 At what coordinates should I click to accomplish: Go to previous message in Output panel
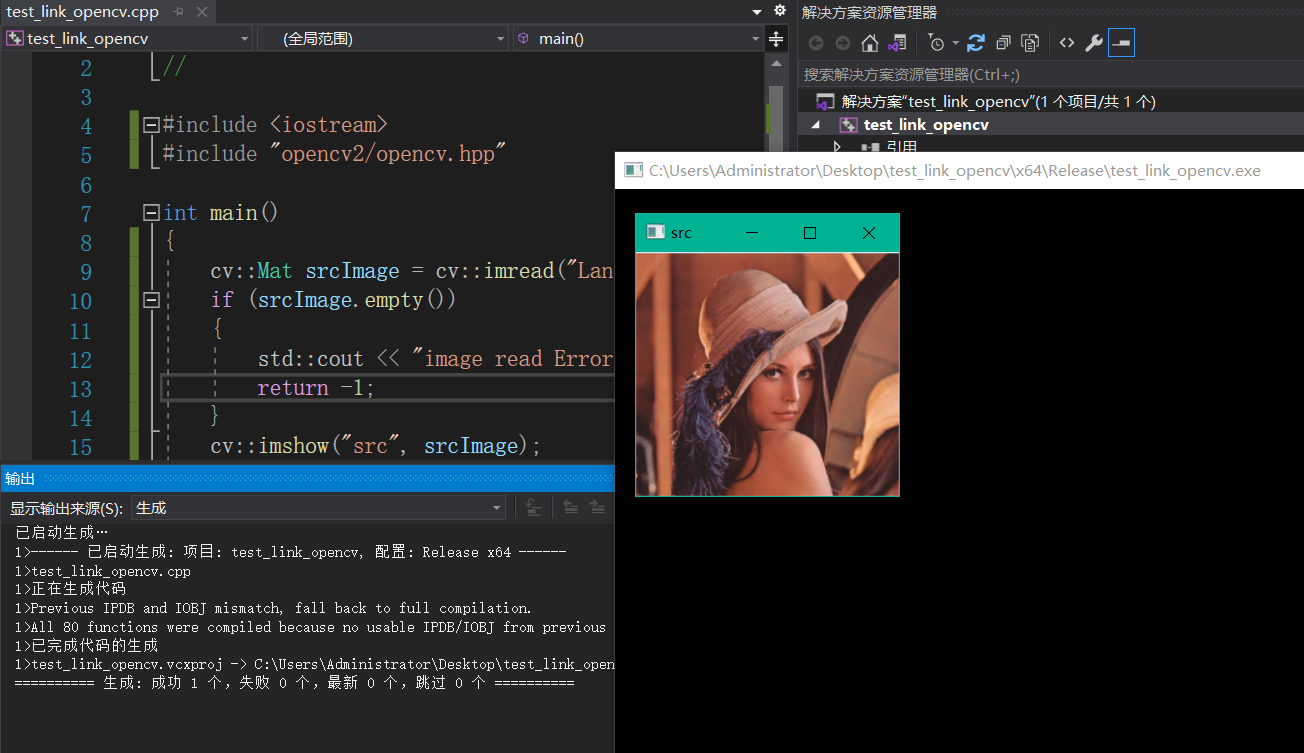570,508
